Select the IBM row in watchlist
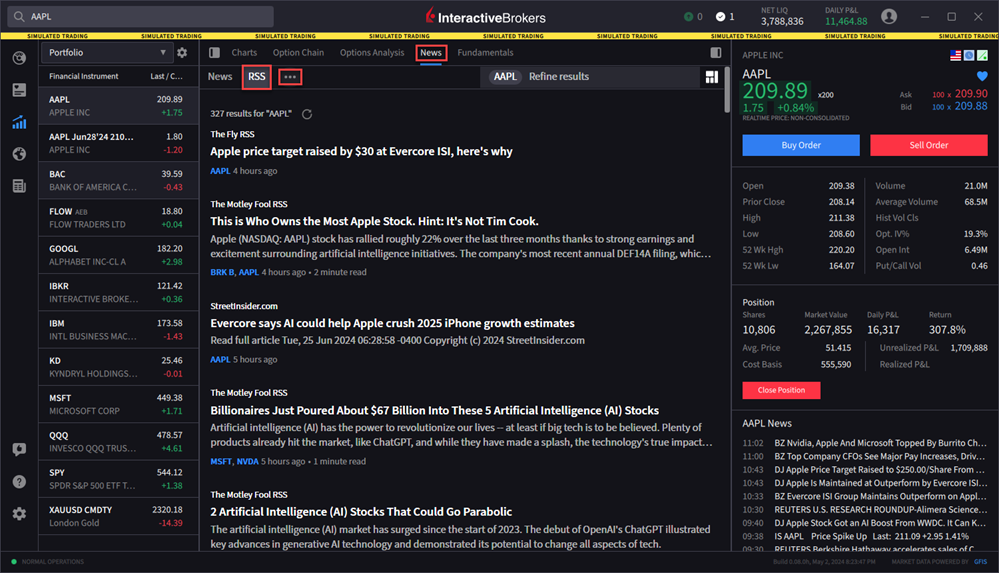 (119, 330)
